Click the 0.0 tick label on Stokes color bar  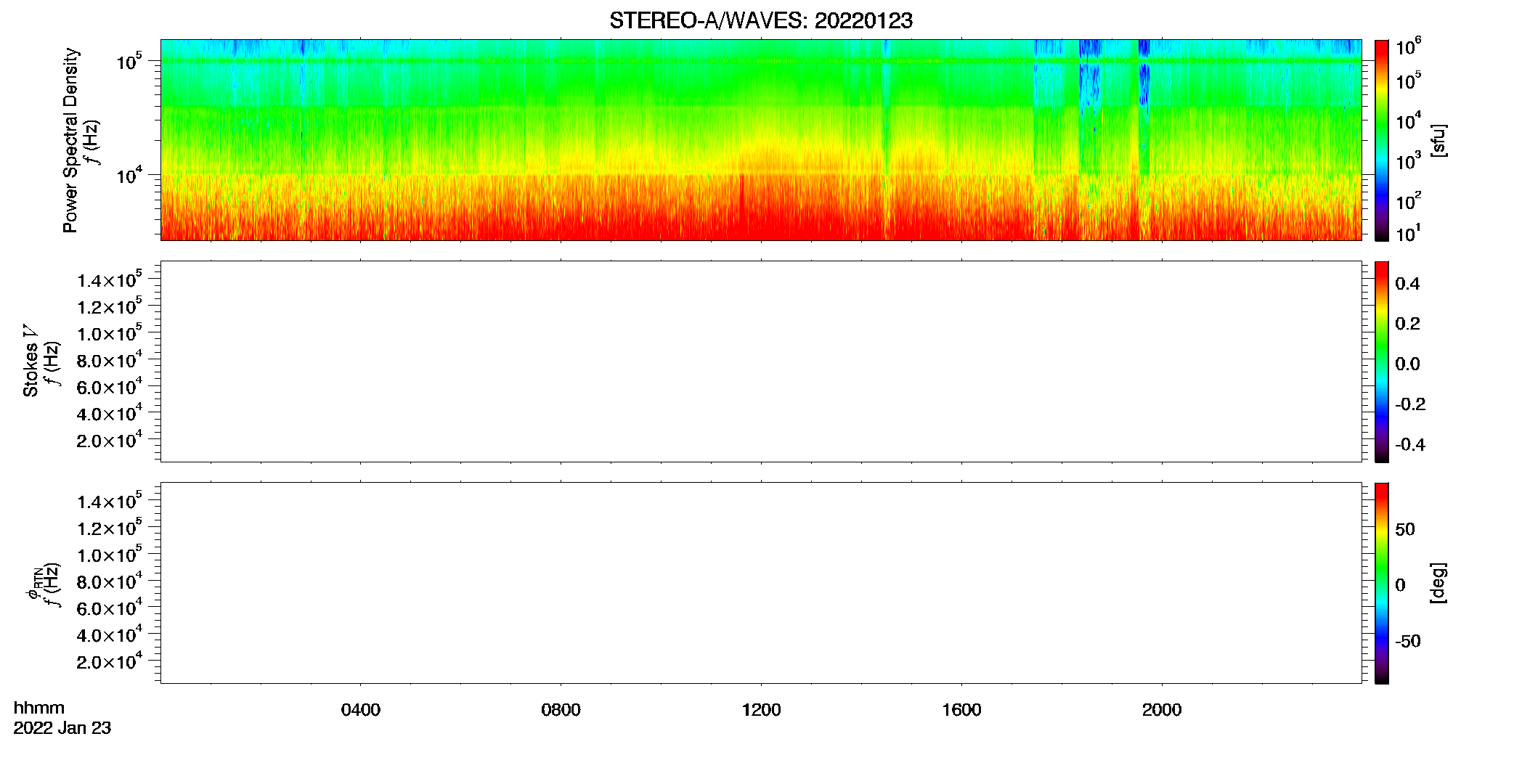1407,364
